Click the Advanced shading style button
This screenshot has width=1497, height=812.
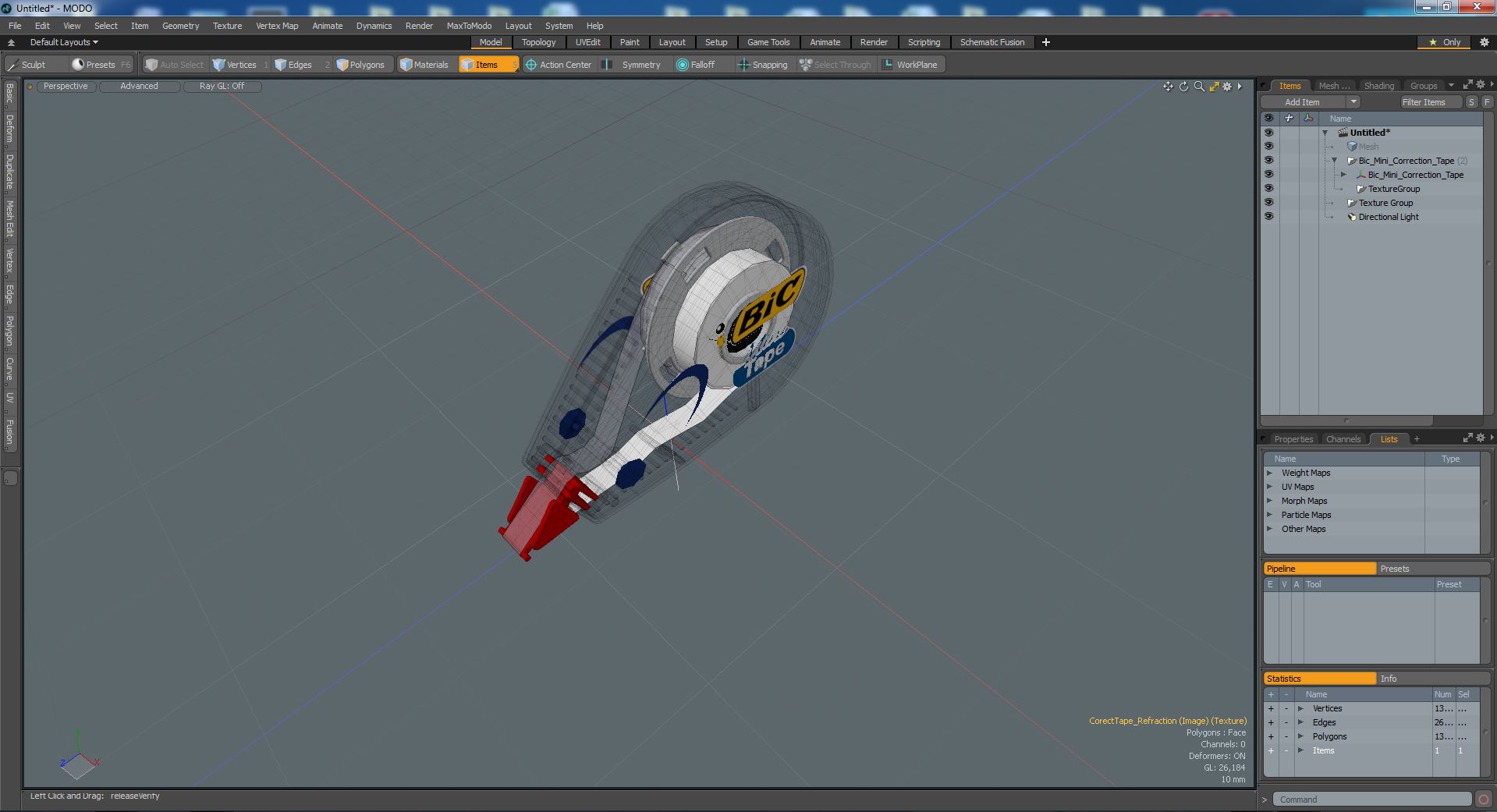pos(139,87)
